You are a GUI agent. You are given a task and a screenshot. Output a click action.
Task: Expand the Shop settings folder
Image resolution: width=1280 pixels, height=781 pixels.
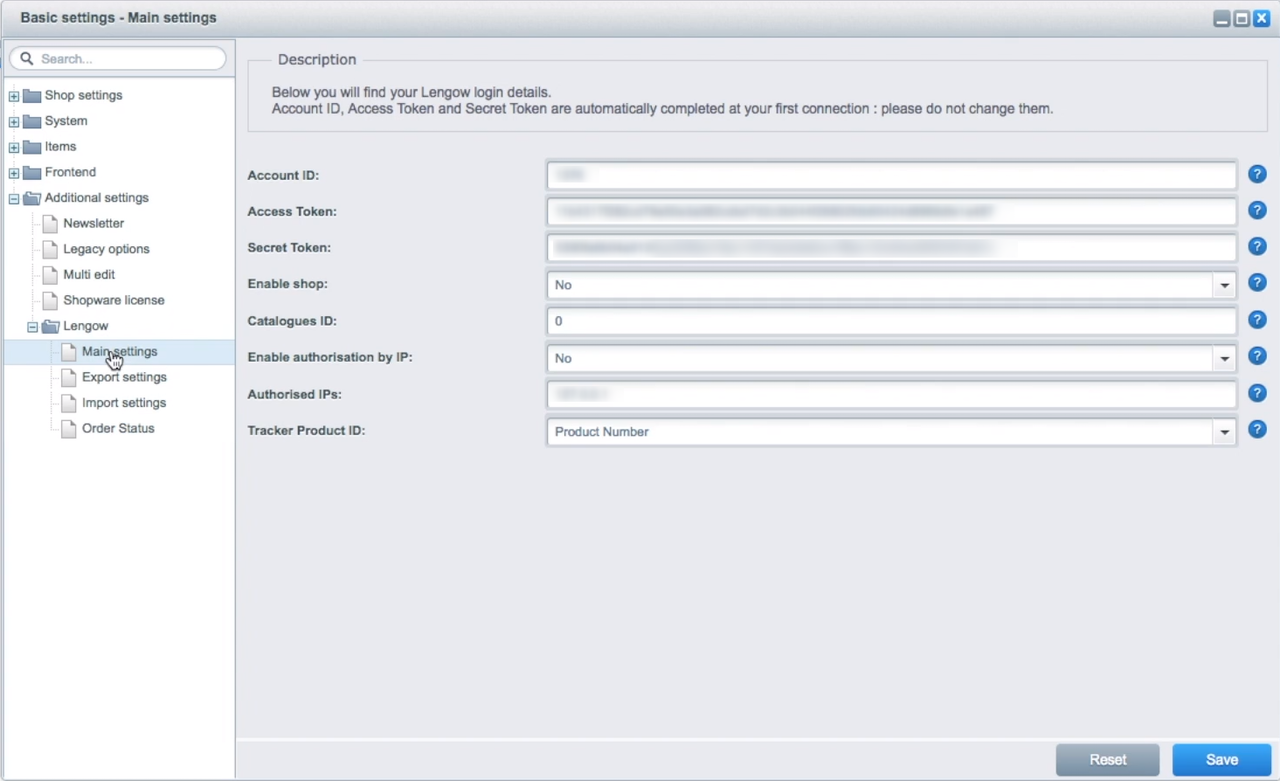click(14, 96)
